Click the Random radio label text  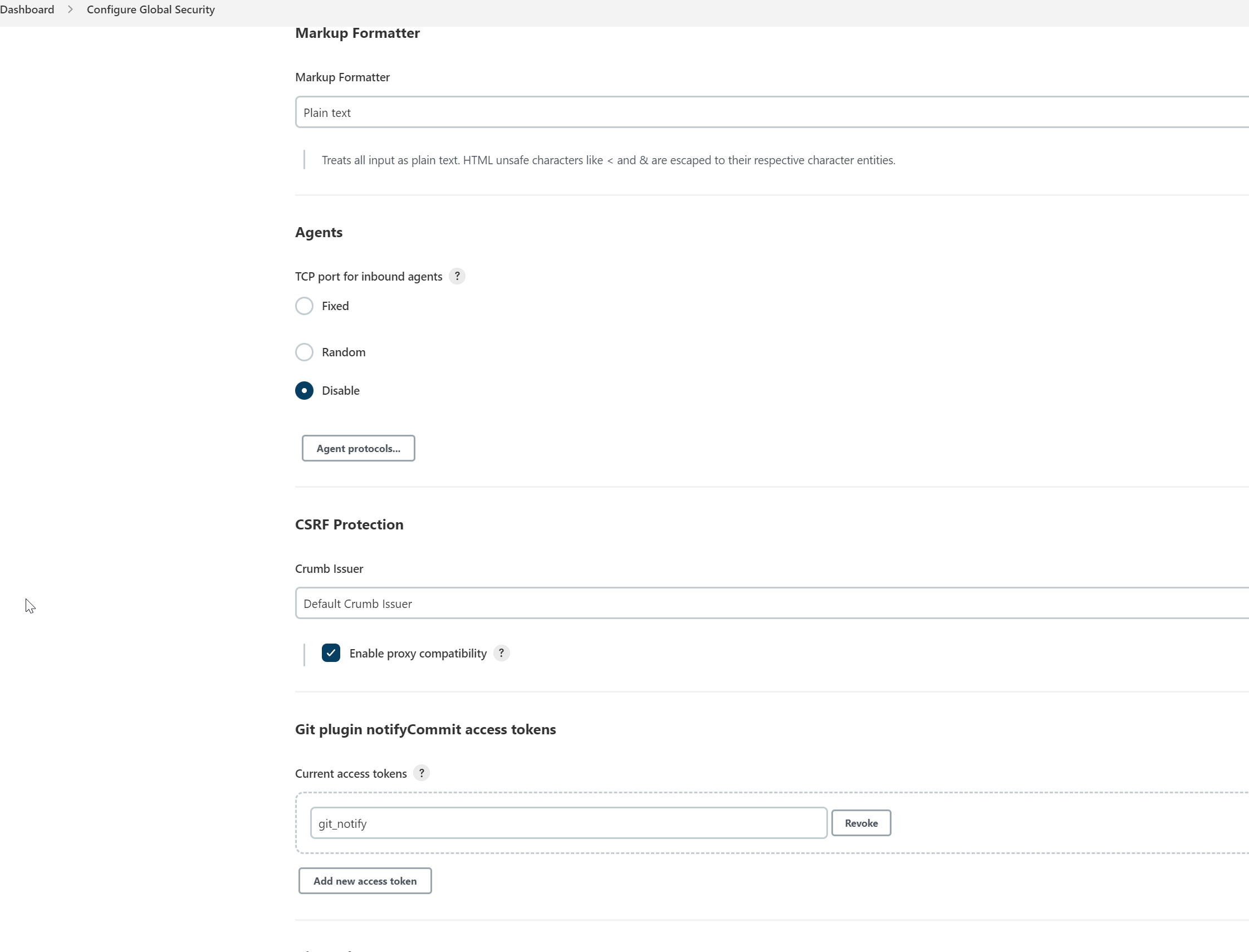(x=344, y=352)
